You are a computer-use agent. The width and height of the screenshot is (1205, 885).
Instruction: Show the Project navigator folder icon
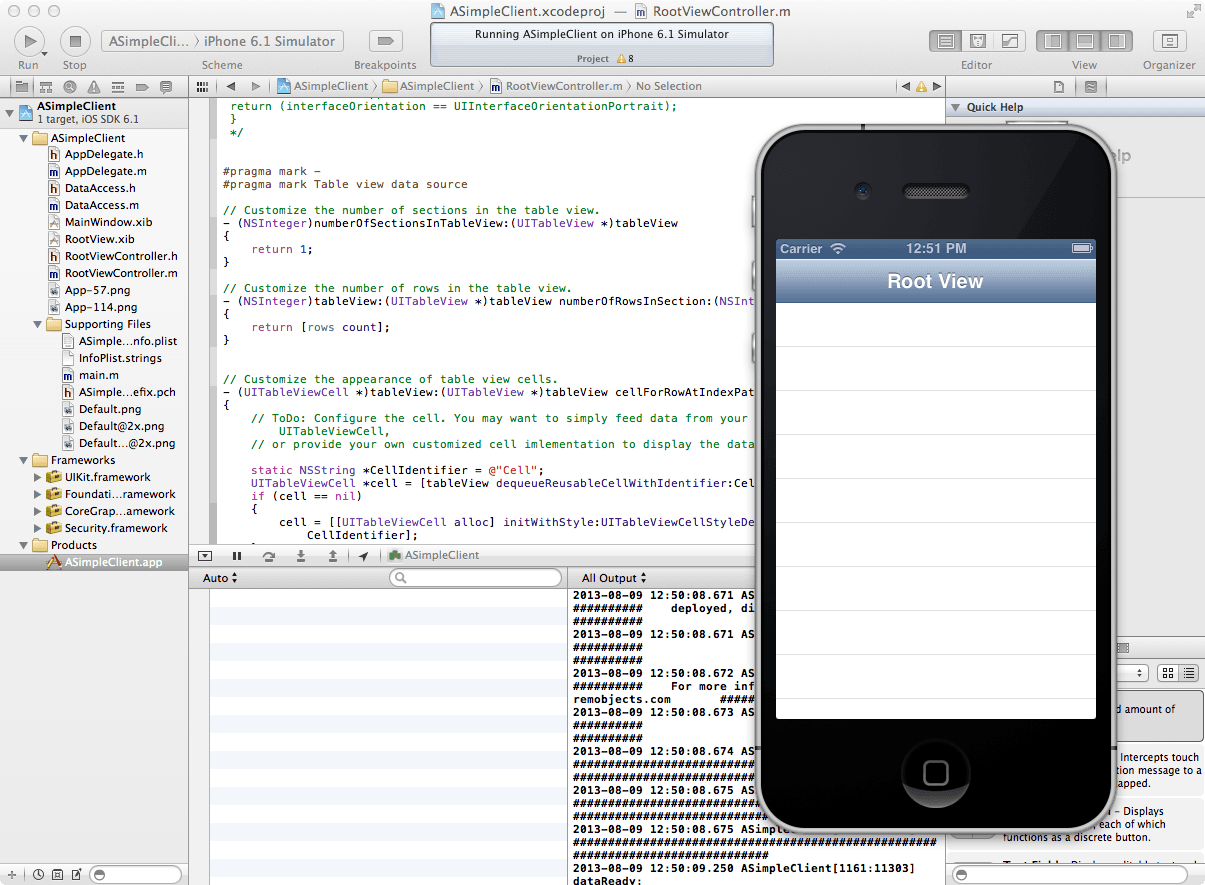22,87
